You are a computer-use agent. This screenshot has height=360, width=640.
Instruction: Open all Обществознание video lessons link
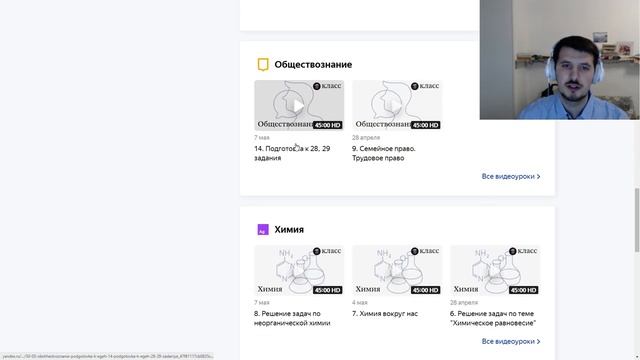[x=511, y=176]
